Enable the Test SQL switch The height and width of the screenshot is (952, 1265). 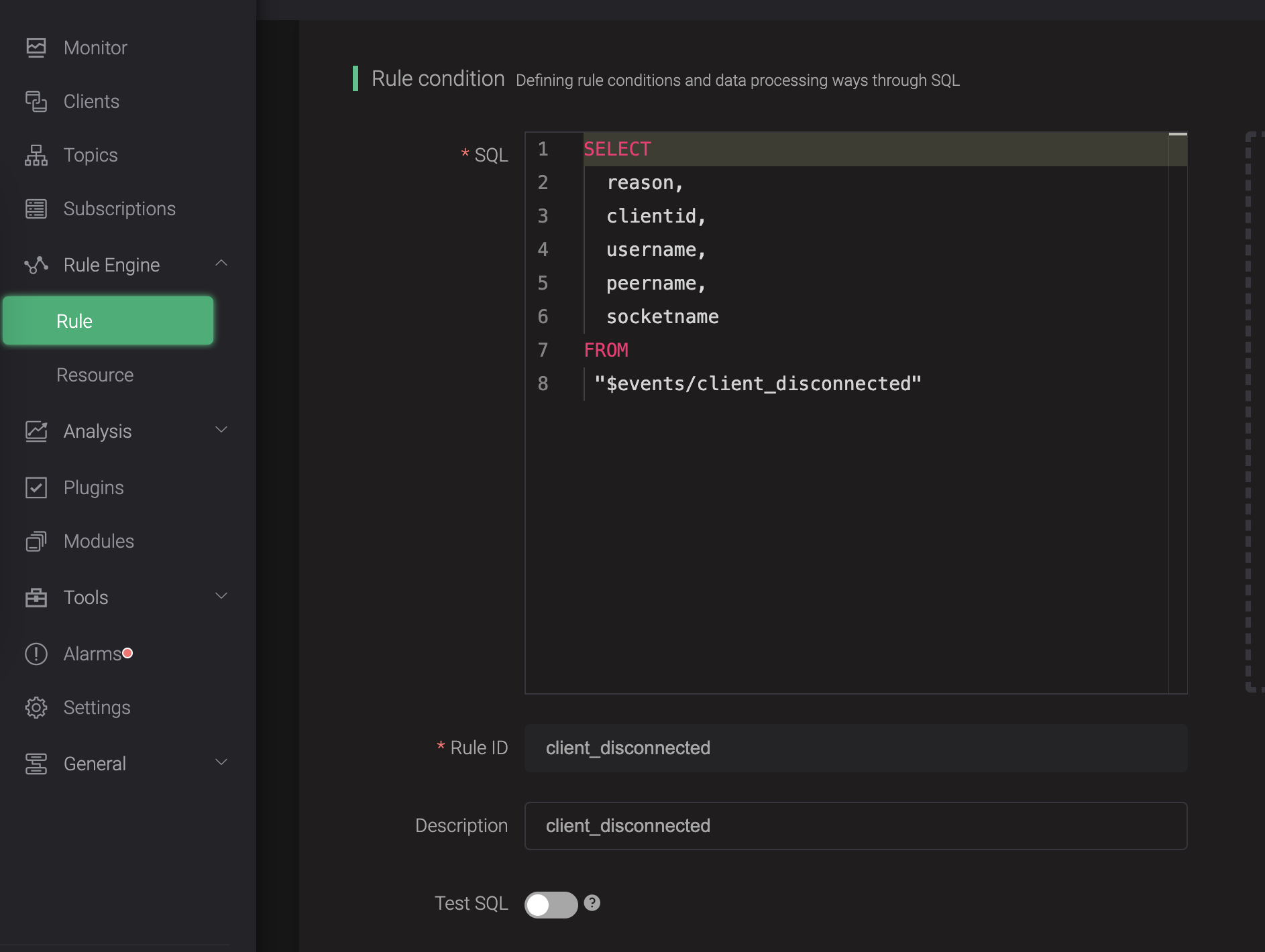tap(551, 904)
